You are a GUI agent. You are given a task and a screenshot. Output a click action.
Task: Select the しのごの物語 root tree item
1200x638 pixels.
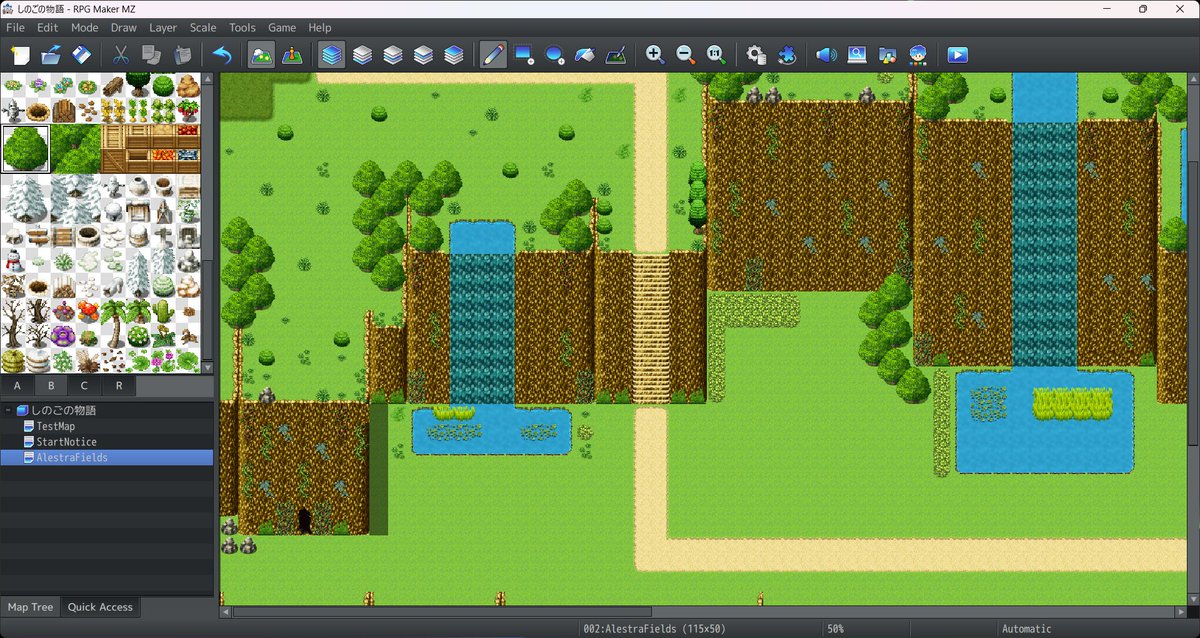pos(63,410)
